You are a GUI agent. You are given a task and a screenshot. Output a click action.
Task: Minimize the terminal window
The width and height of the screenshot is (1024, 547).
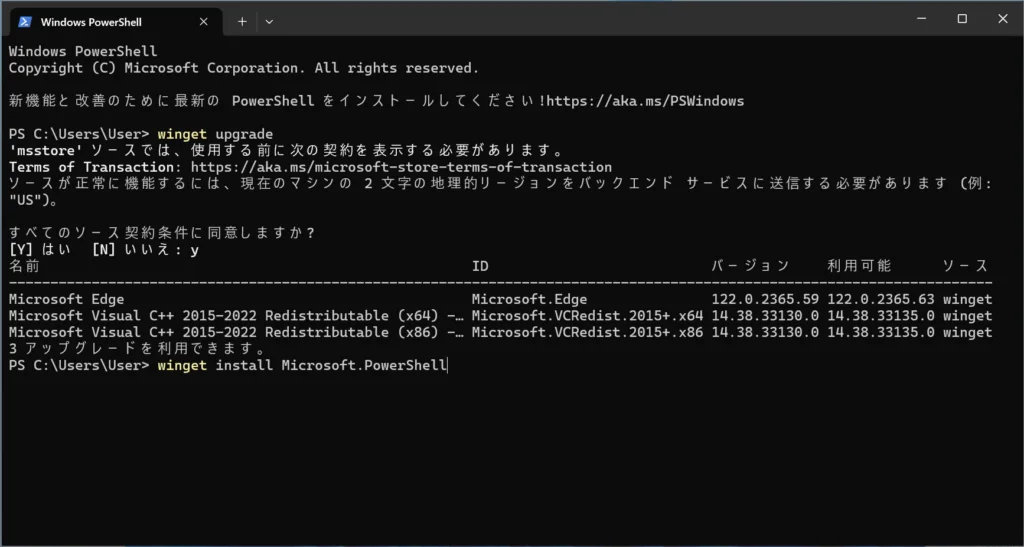[x=918, y=19]
